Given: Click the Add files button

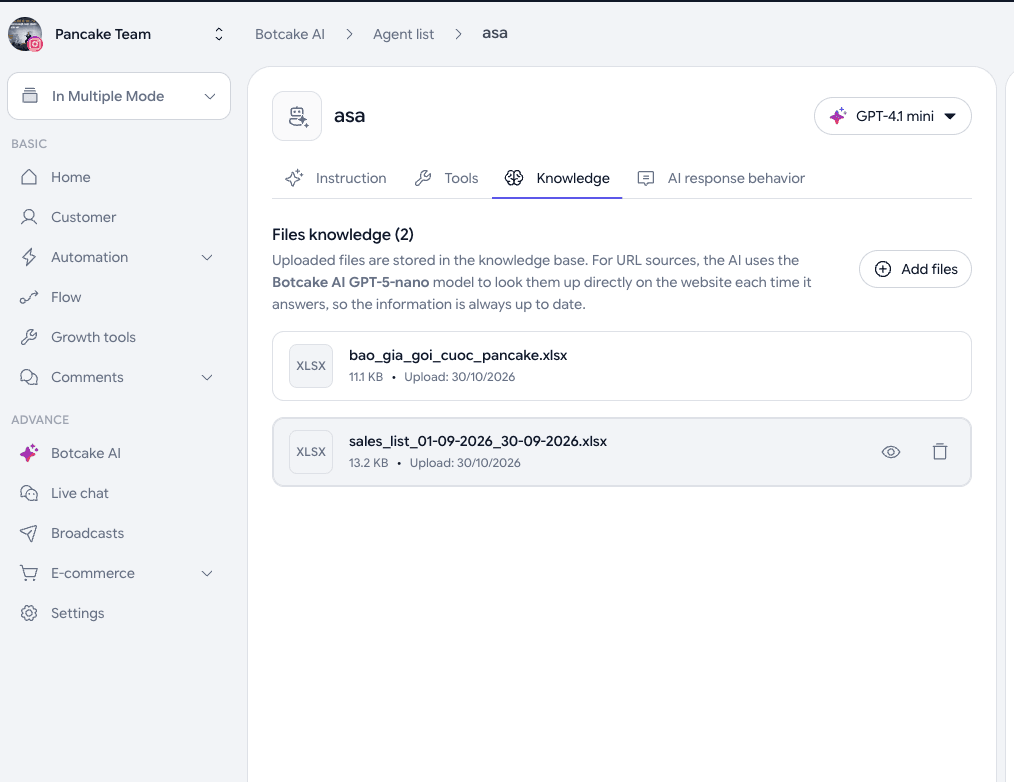Looking at the screenshot, I should (915, 269).
